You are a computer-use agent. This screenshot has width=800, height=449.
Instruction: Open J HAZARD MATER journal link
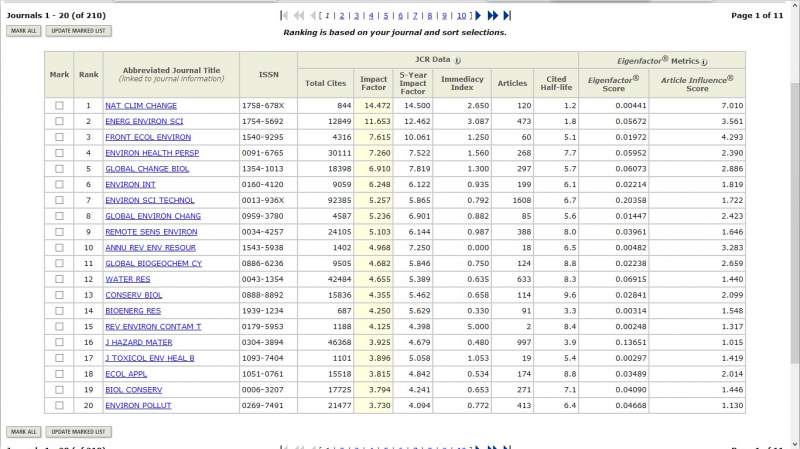tap(139, 342)
